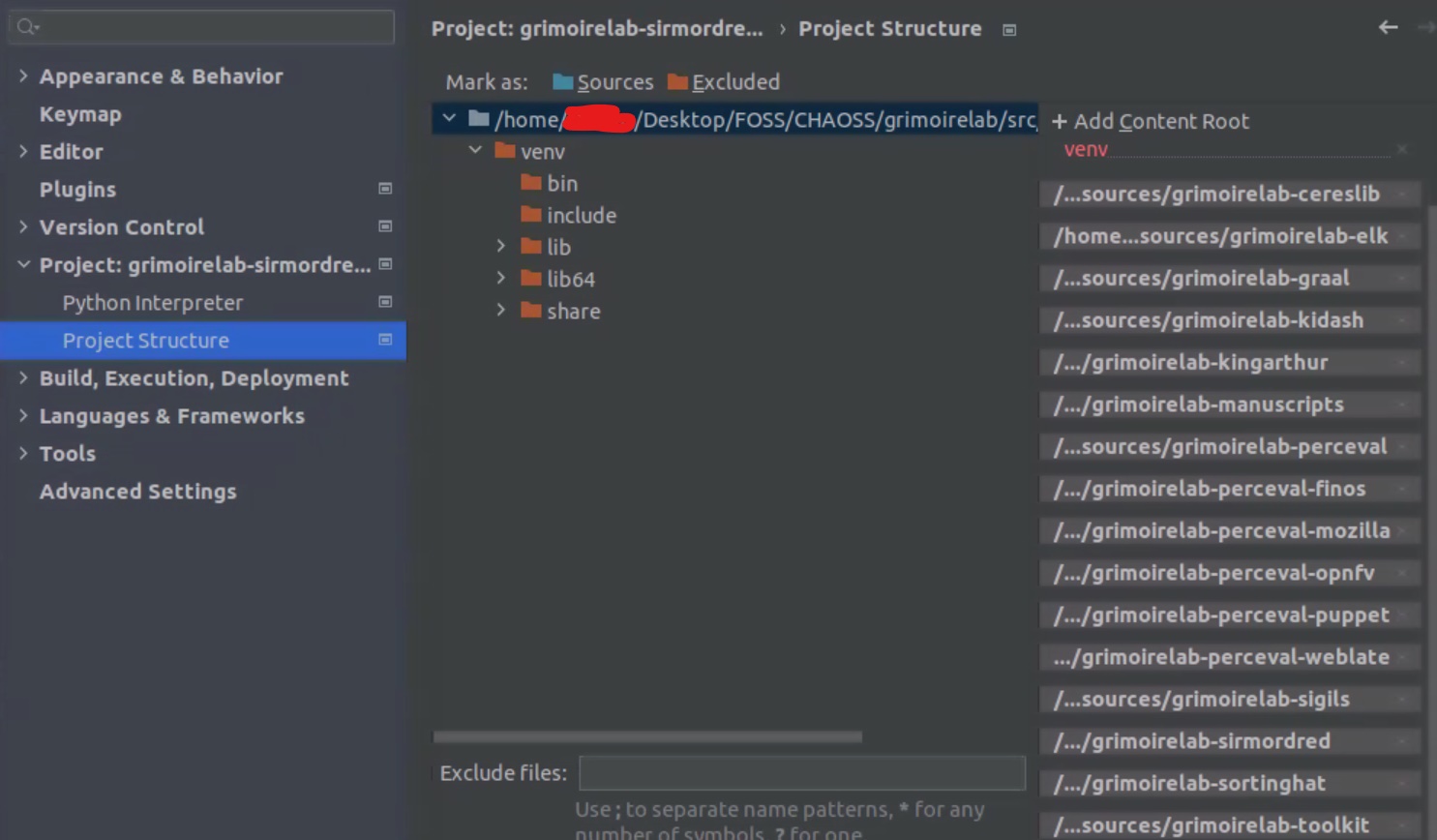Viewport: 1437px width, 840px height.
Task: Click the venv folder icon
Action: 505,150
